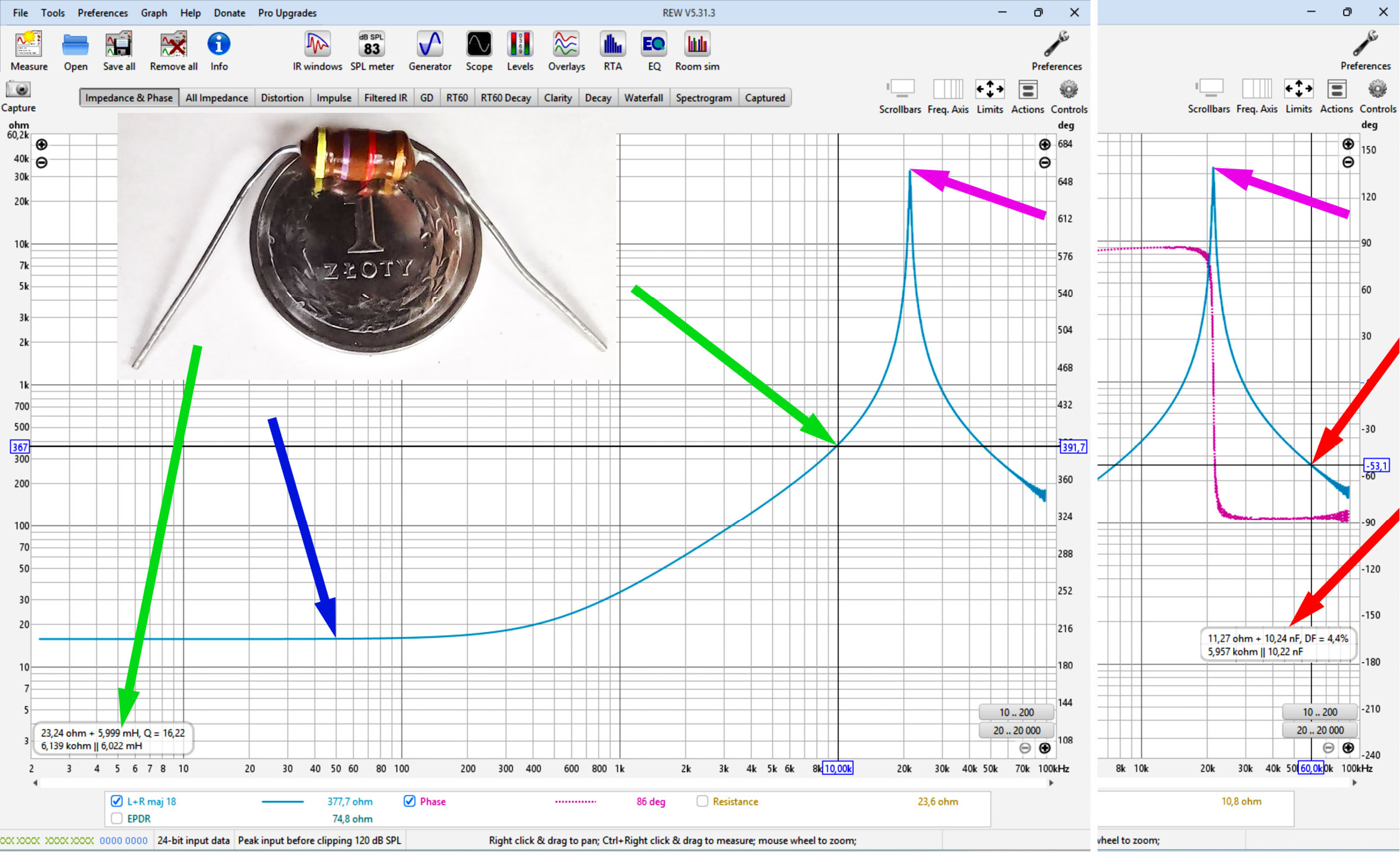Image resolution: width=1400 pixels, height=852 pixels.
Task: Click the blue L+R maj 18 trace line sample
Action: point(282,802)
